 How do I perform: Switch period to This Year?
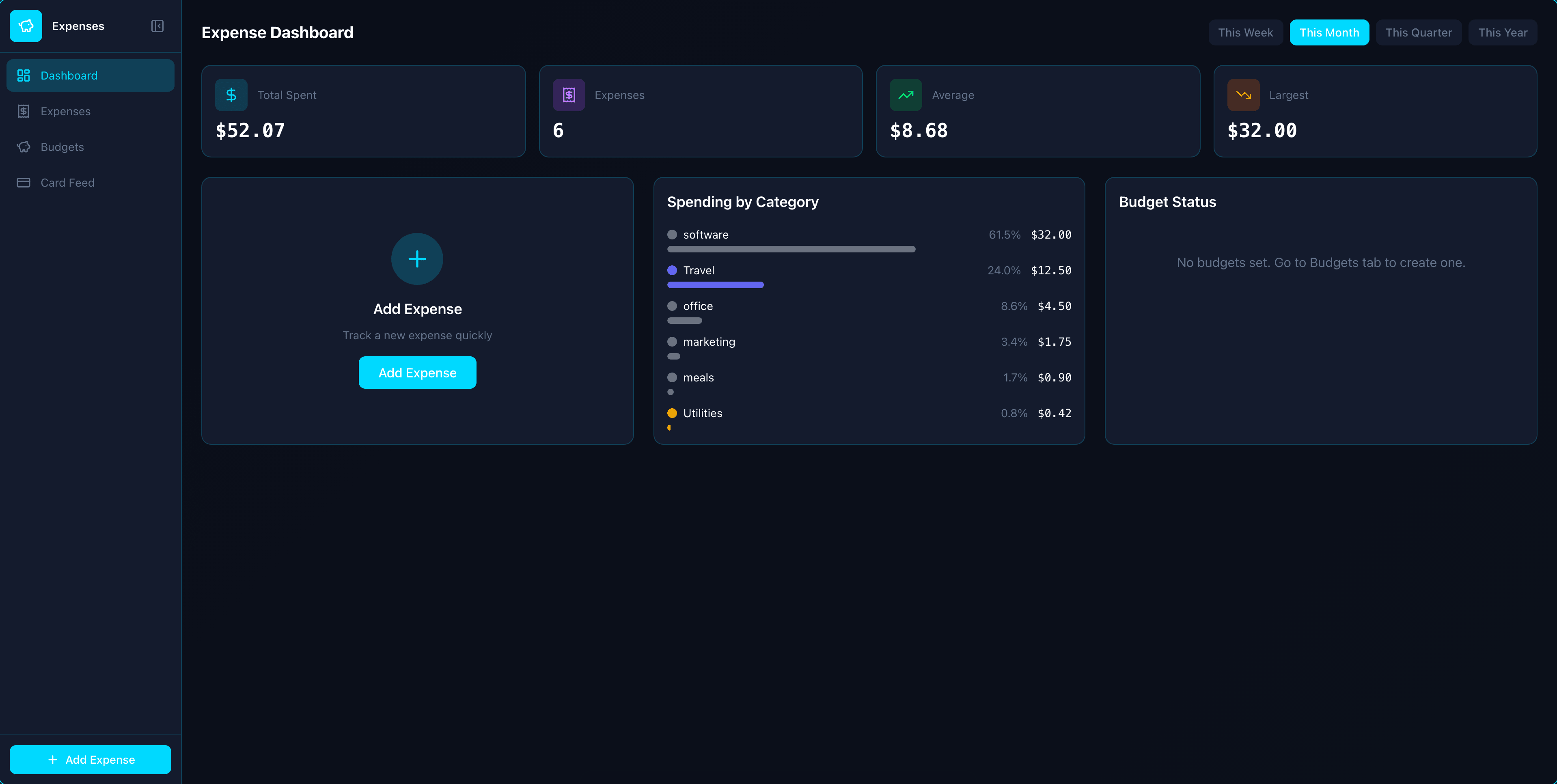pos(1503,32)
